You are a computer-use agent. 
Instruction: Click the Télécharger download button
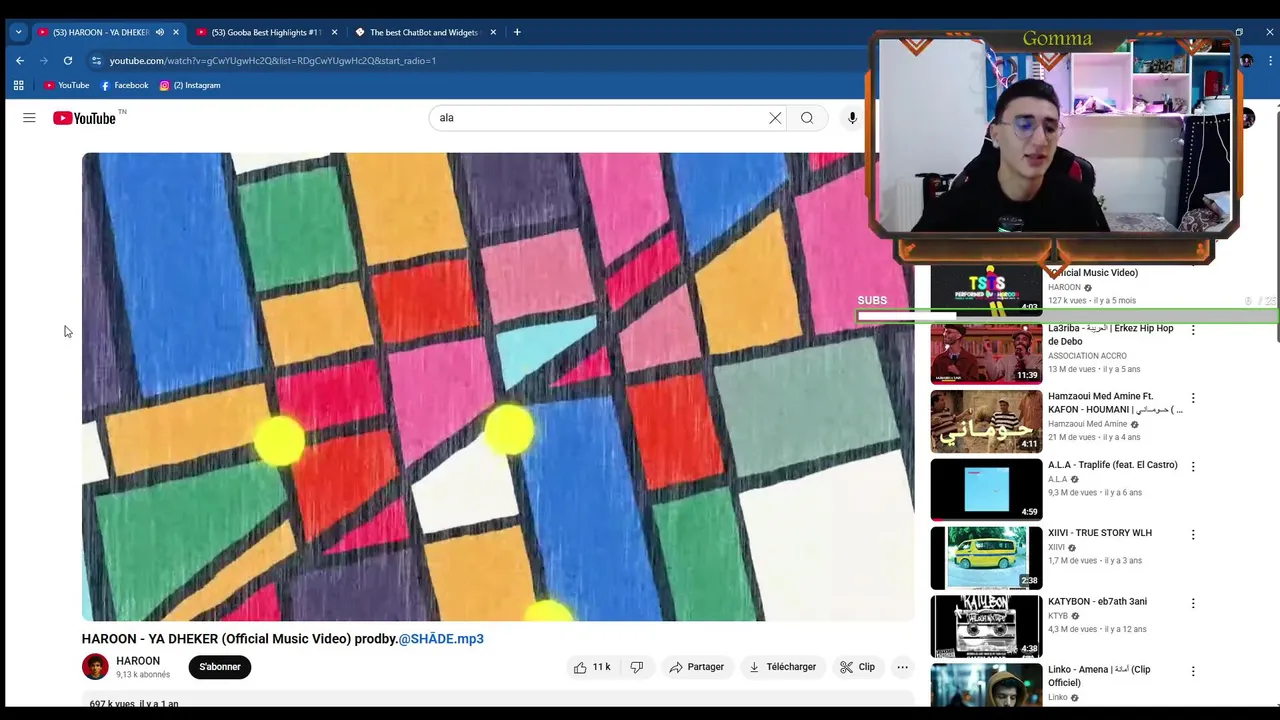783,667
